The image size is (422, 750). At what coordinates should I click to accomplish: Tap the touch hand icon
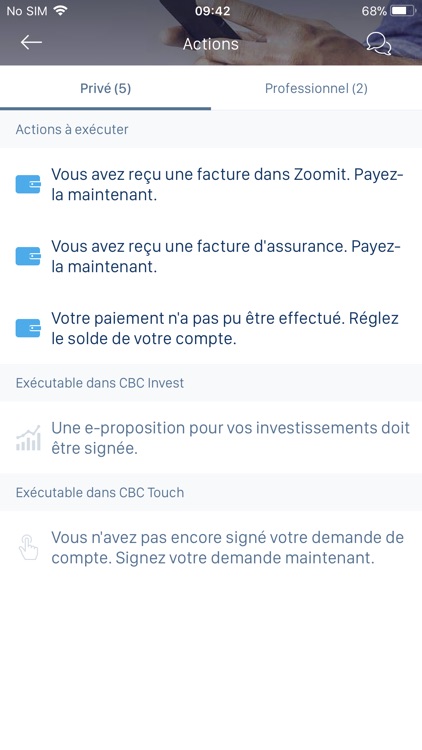pyautogui.click(x=28, y=548)
